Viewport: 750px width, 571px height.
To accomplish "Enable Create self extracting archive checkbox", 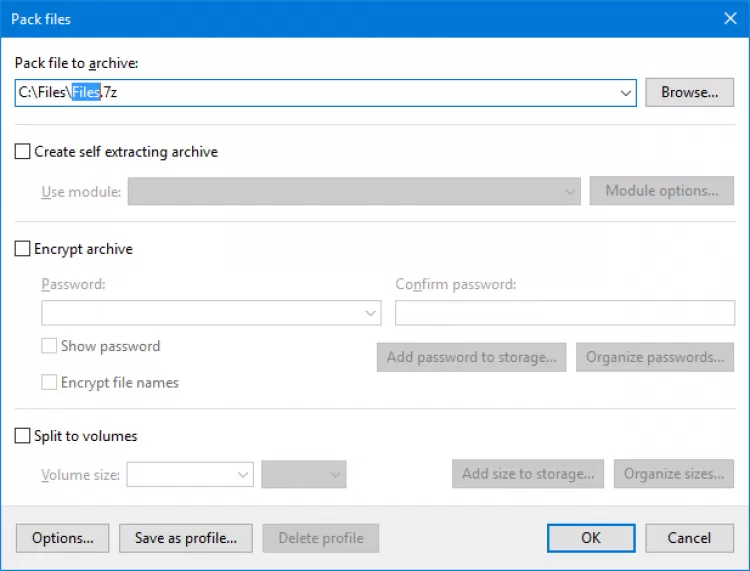I will (23, 152).
